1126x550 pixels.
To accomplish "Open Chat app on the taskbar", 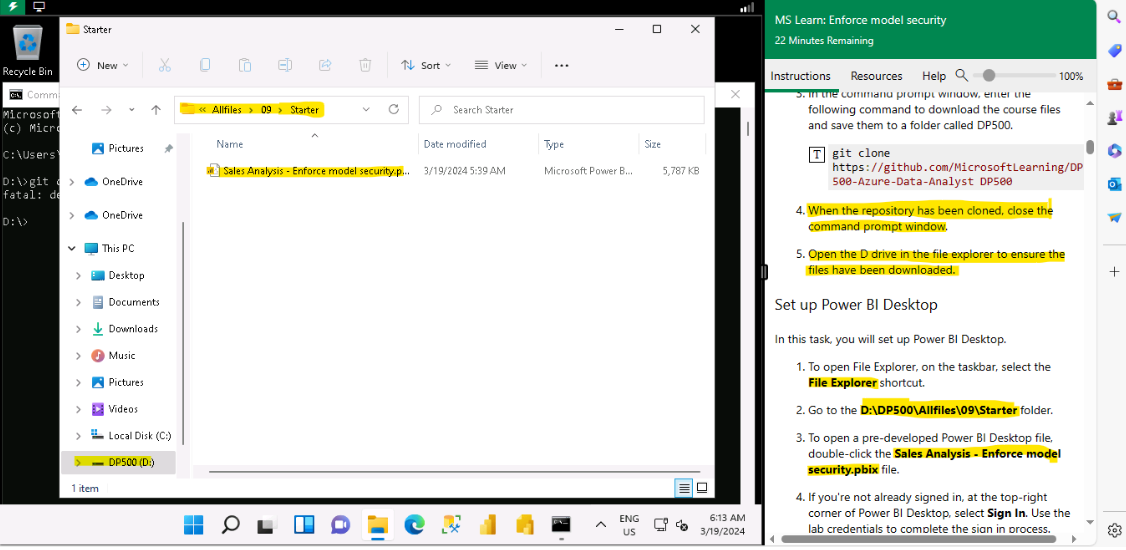I will 340,526.
